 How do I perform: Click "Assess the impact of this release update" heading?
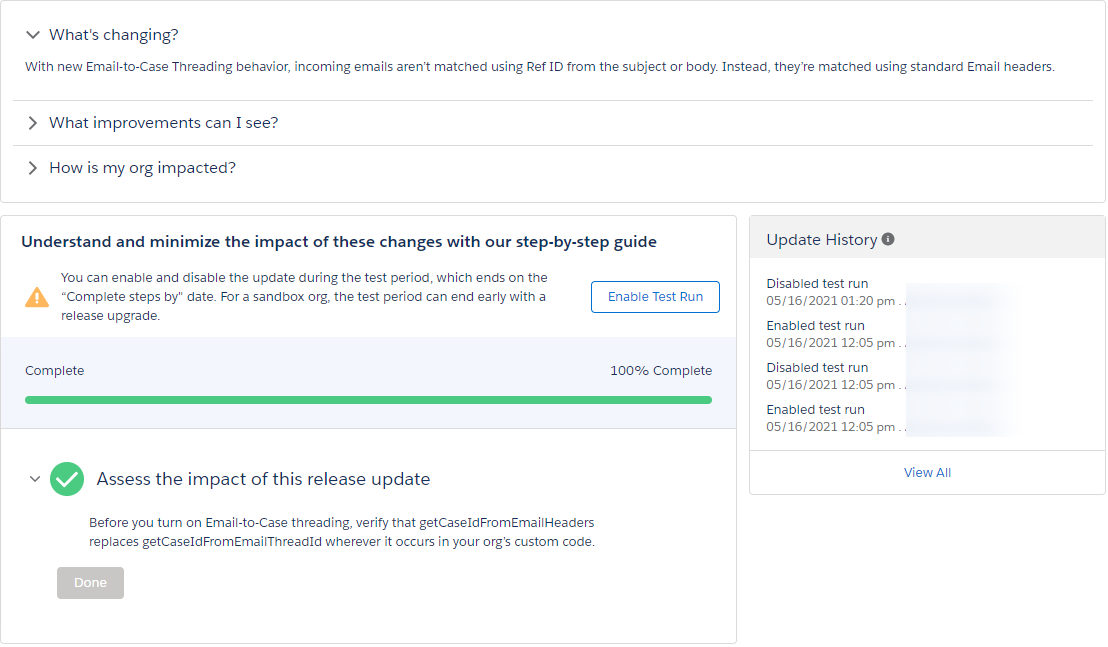click(263, 479)
